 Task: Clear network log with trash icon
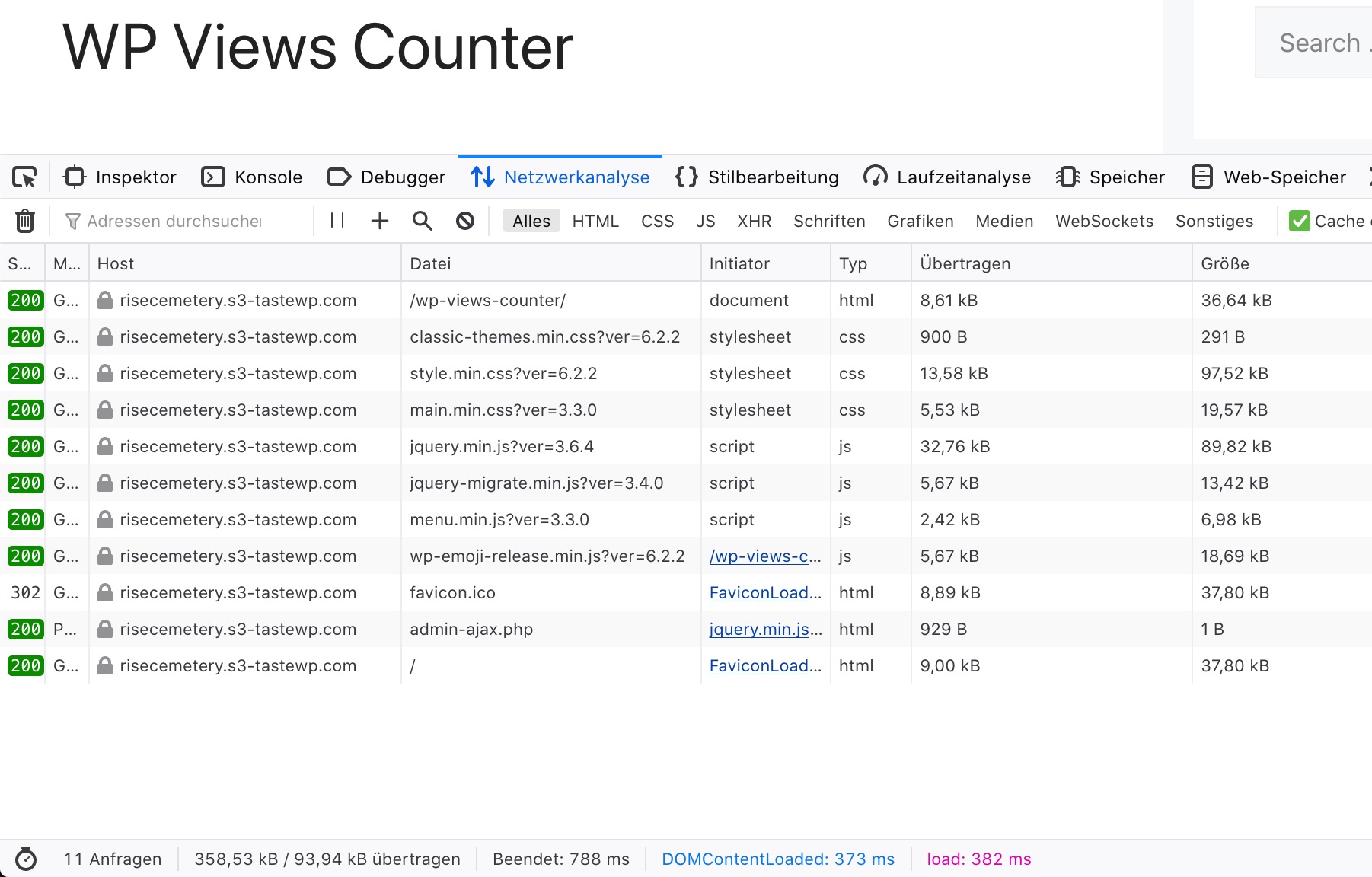tap(25, 221)
